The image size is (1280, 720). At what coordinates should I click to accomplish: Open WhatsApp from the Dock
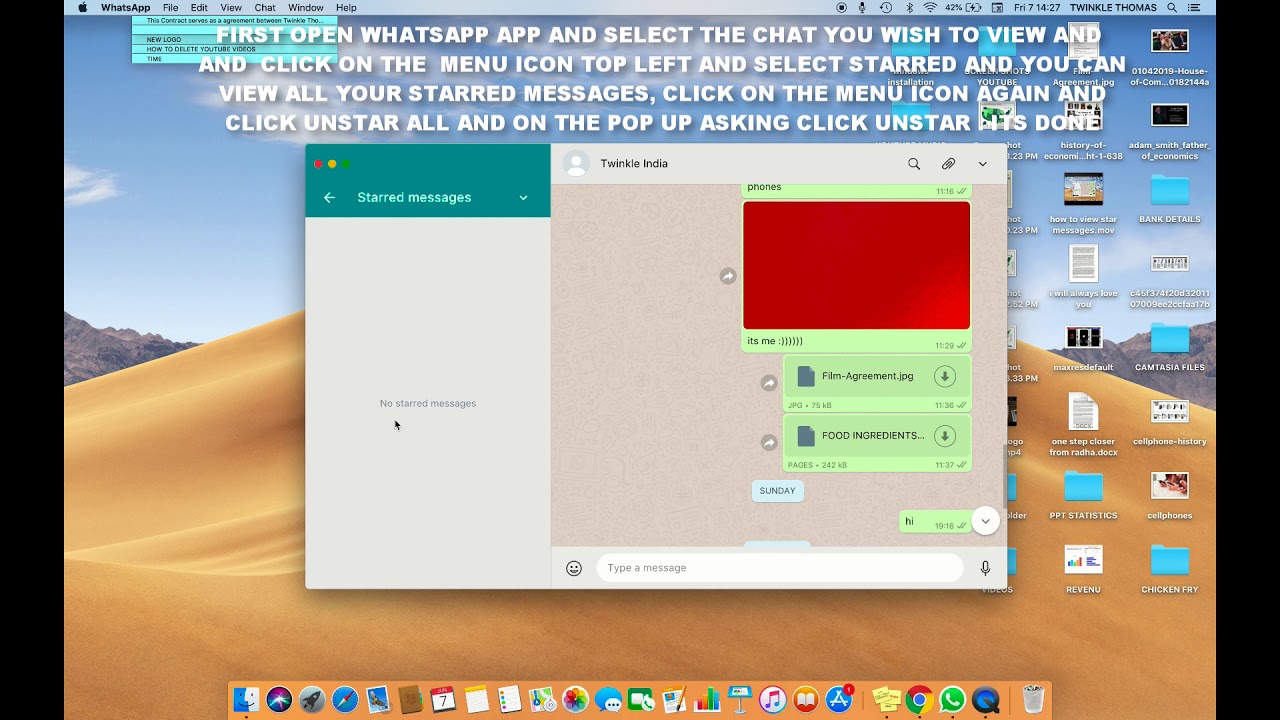(953, 700)
